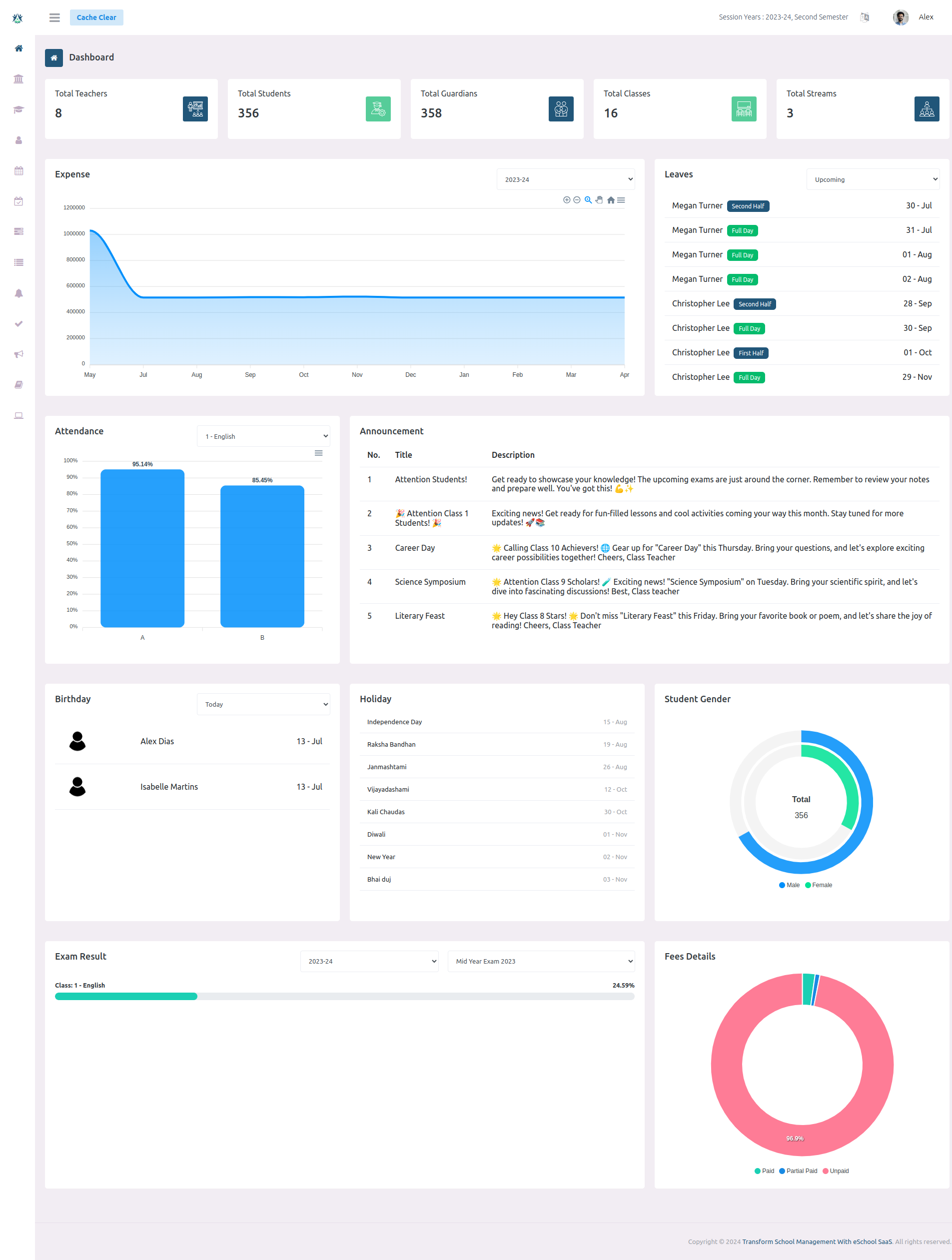This screenshot has height=1260, width=952.
Task: Open the Leaves Upcoming dropdown
Action: pyautogui.click(x=872, y=179)
